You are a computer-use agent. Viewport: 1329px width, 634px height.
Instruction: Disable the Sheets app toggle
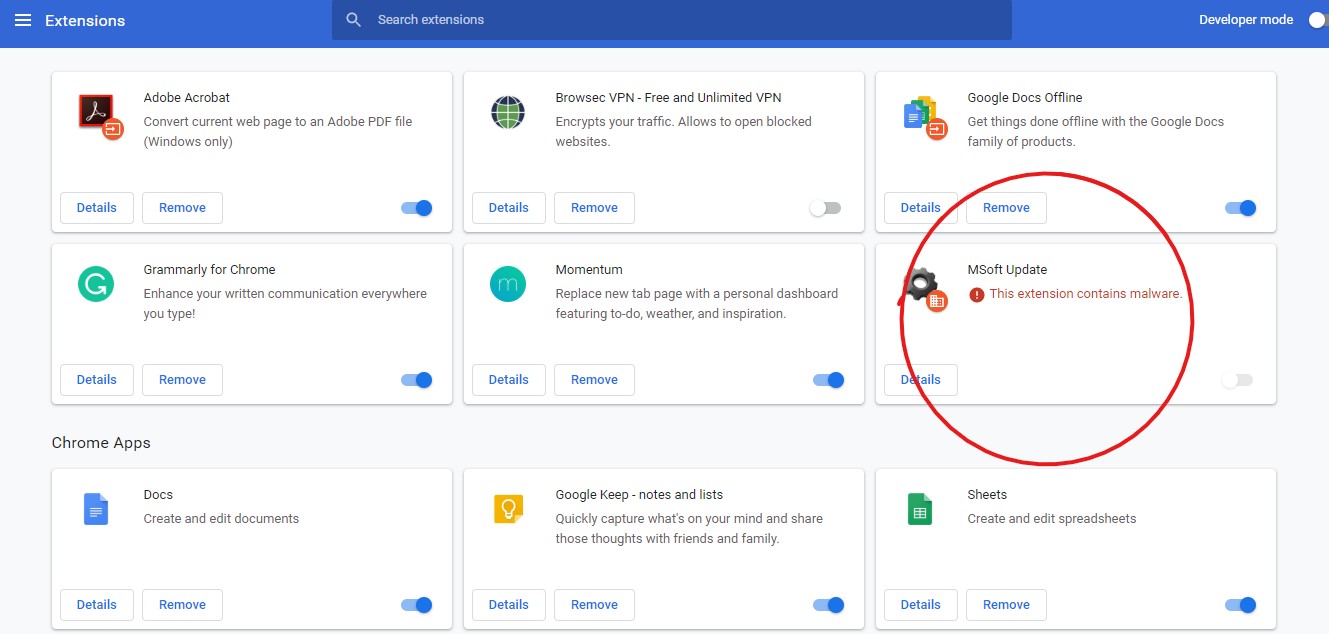(x=1240, y=605)
